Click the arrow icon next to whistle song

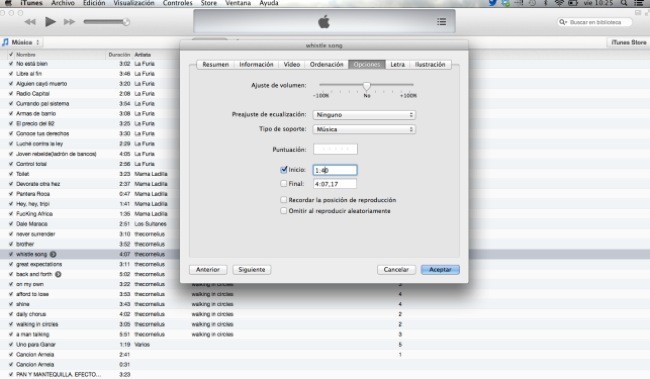click(53, 254)
